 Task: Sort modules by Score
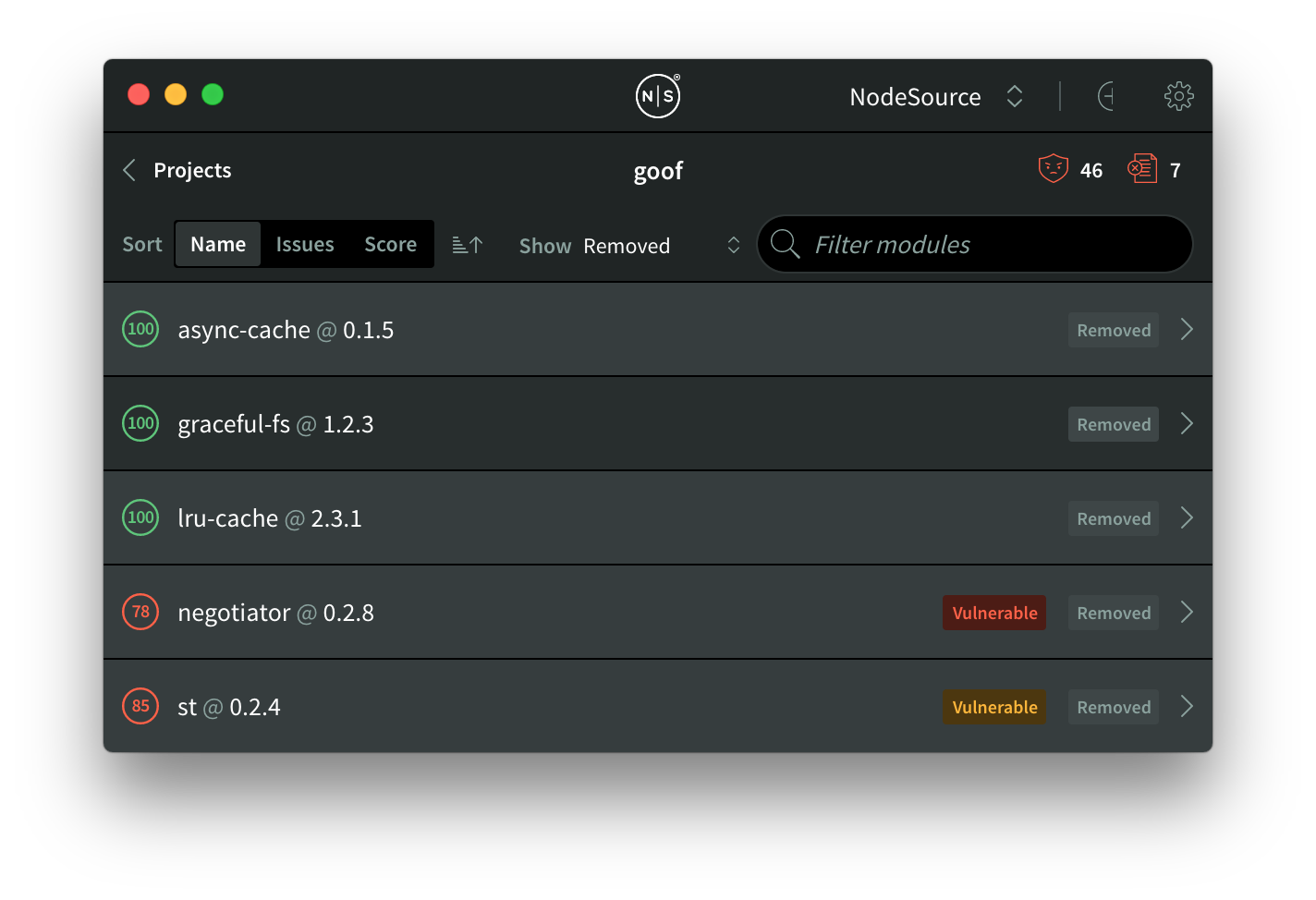point(390,244)
